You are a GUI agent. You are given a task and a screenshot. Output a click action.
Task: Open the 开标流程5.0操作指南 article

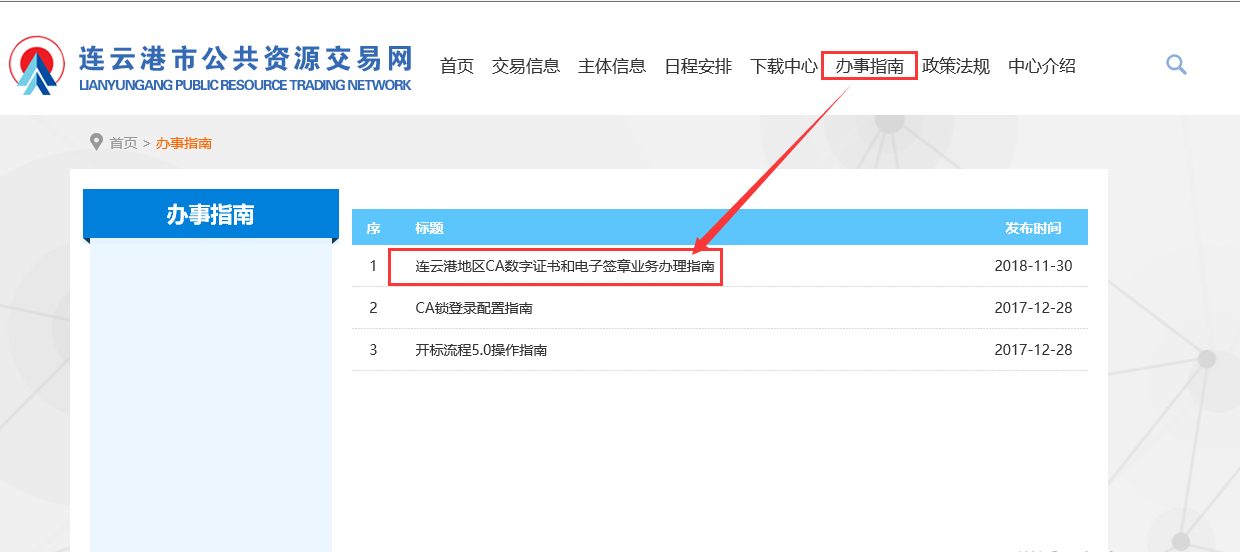coord(481,350)
